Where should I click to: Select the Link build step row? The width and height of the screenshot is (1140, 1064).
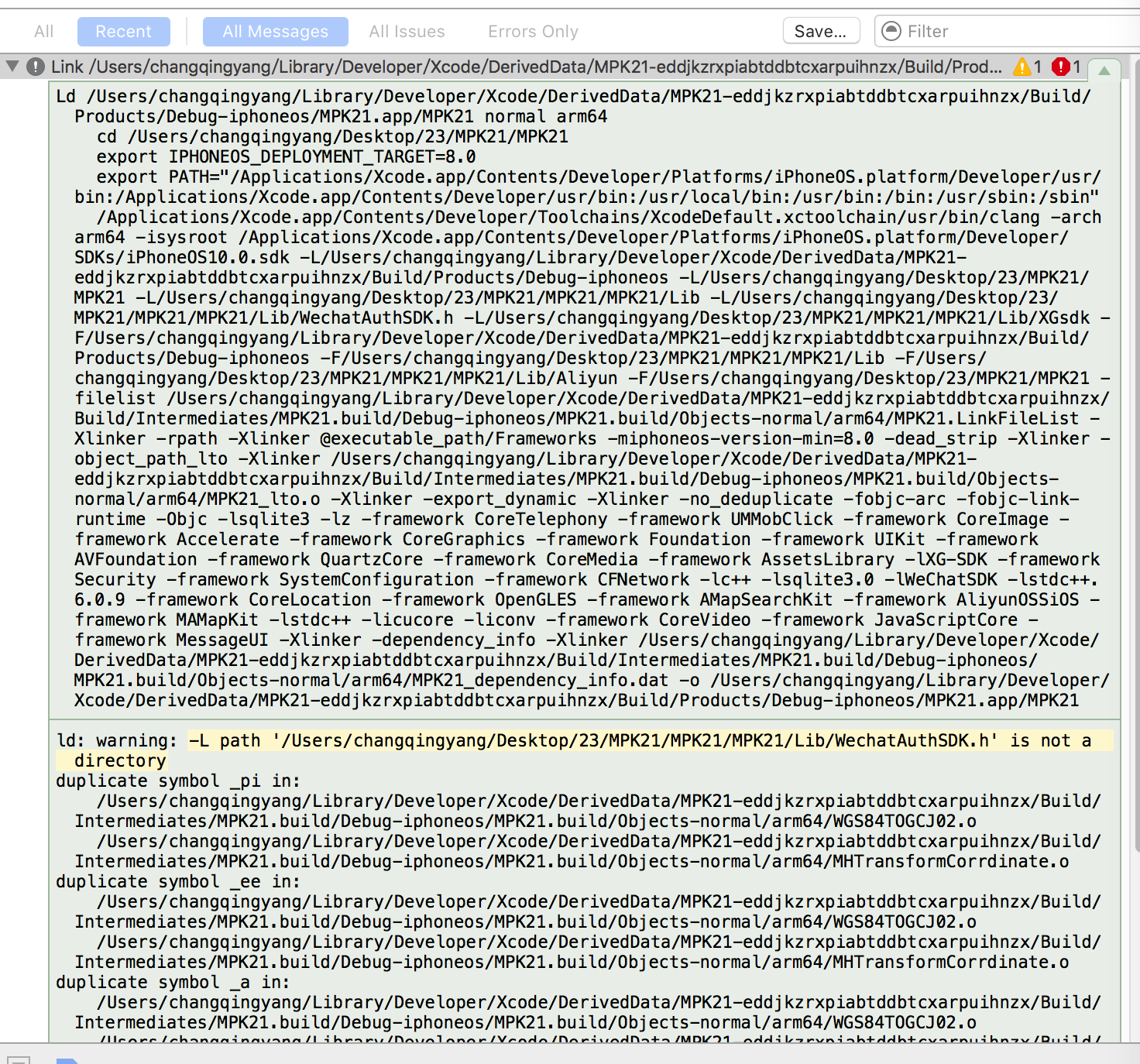pos(527,67)
